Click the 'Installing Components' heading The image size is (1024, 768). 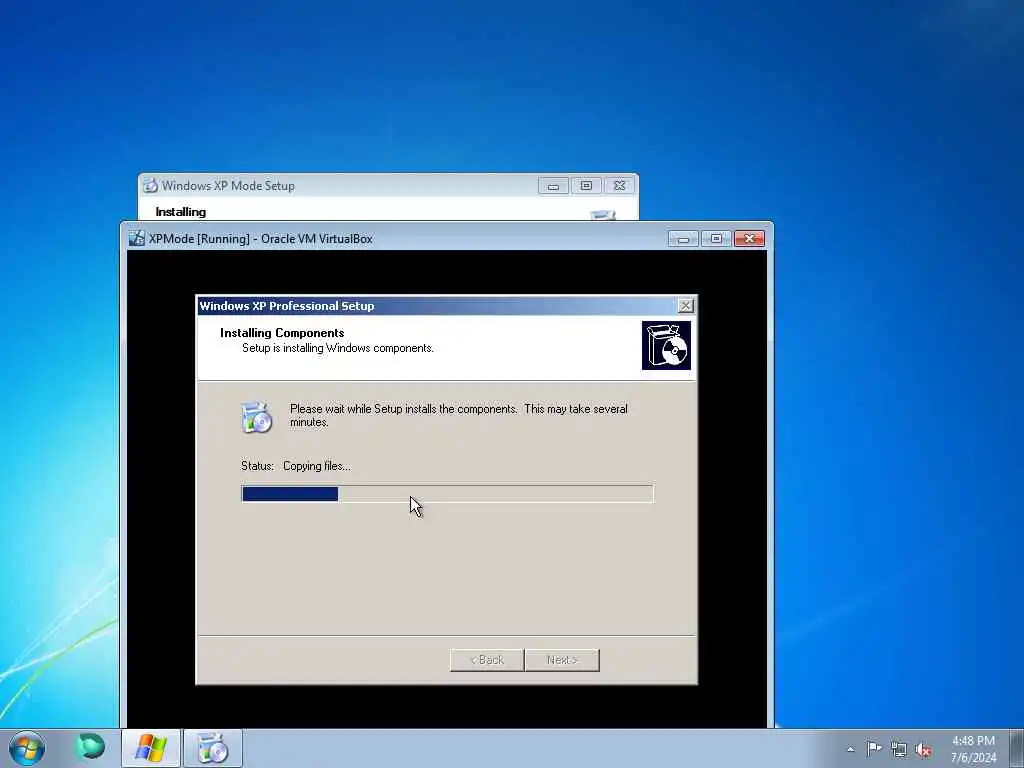(282, 332)
